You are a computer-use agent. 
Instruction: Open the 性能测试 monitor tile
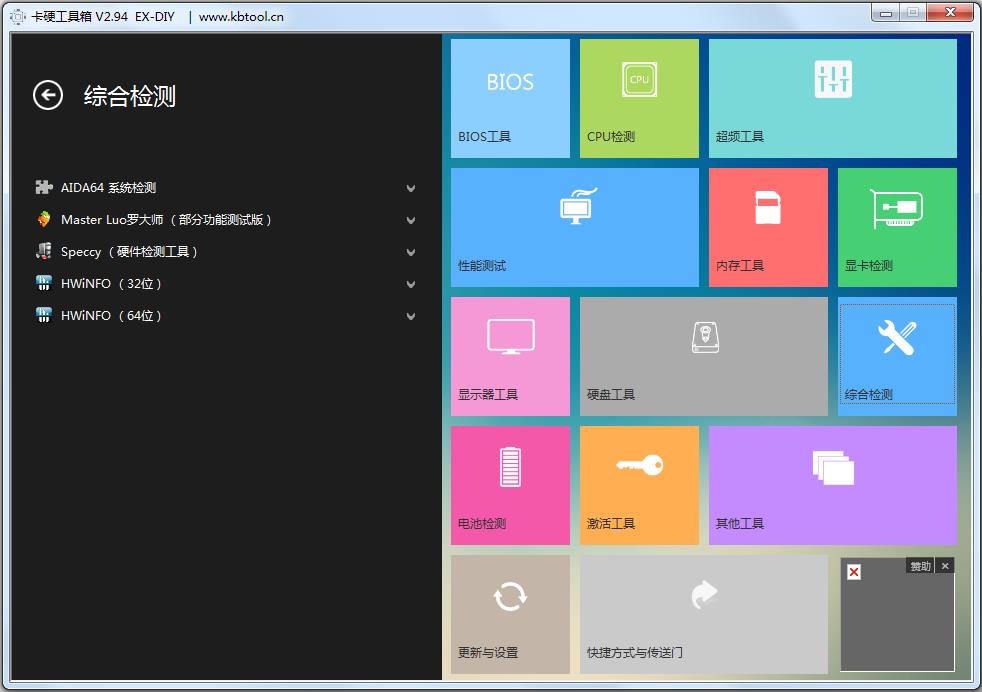(x=574, y=227)
